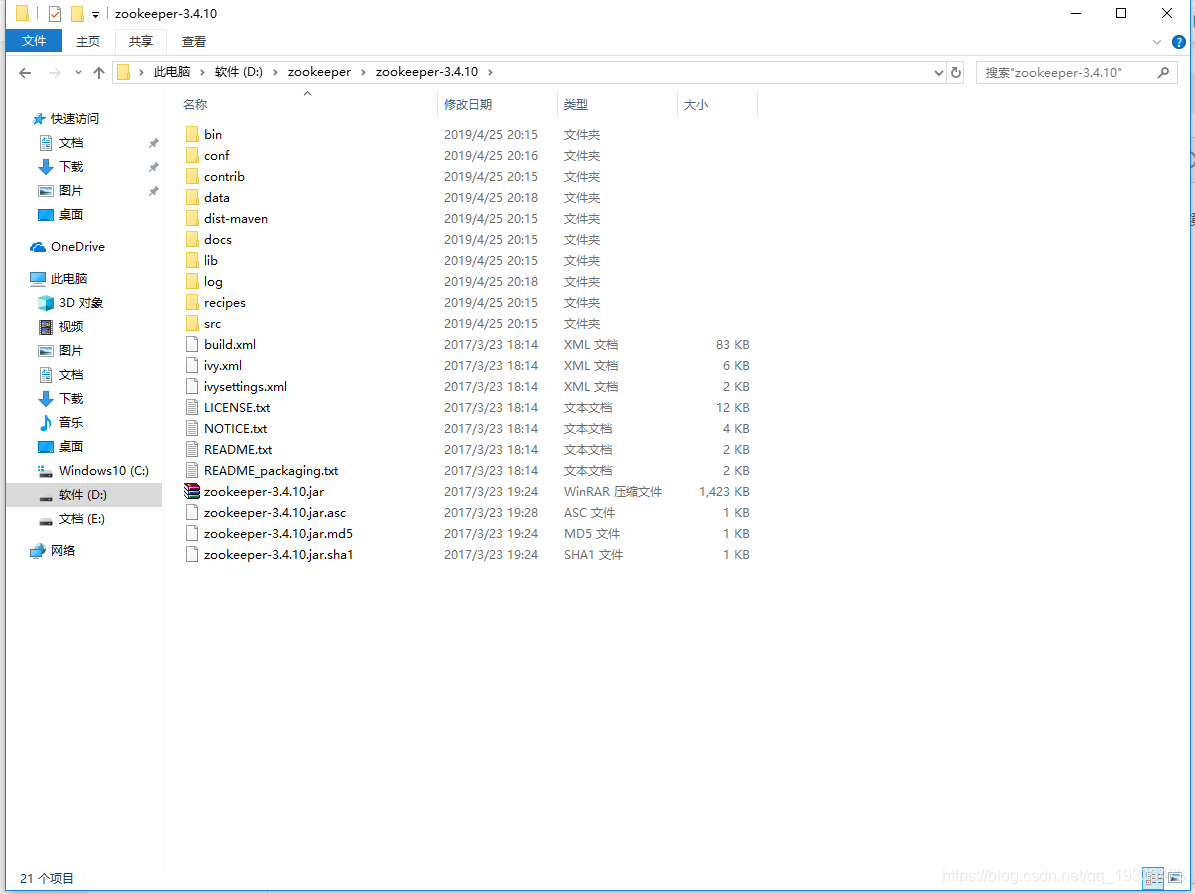This screenshot has width=1195, height=894.
Task: Switch to the 共享 ribbon tab
Action: point(141,41)
